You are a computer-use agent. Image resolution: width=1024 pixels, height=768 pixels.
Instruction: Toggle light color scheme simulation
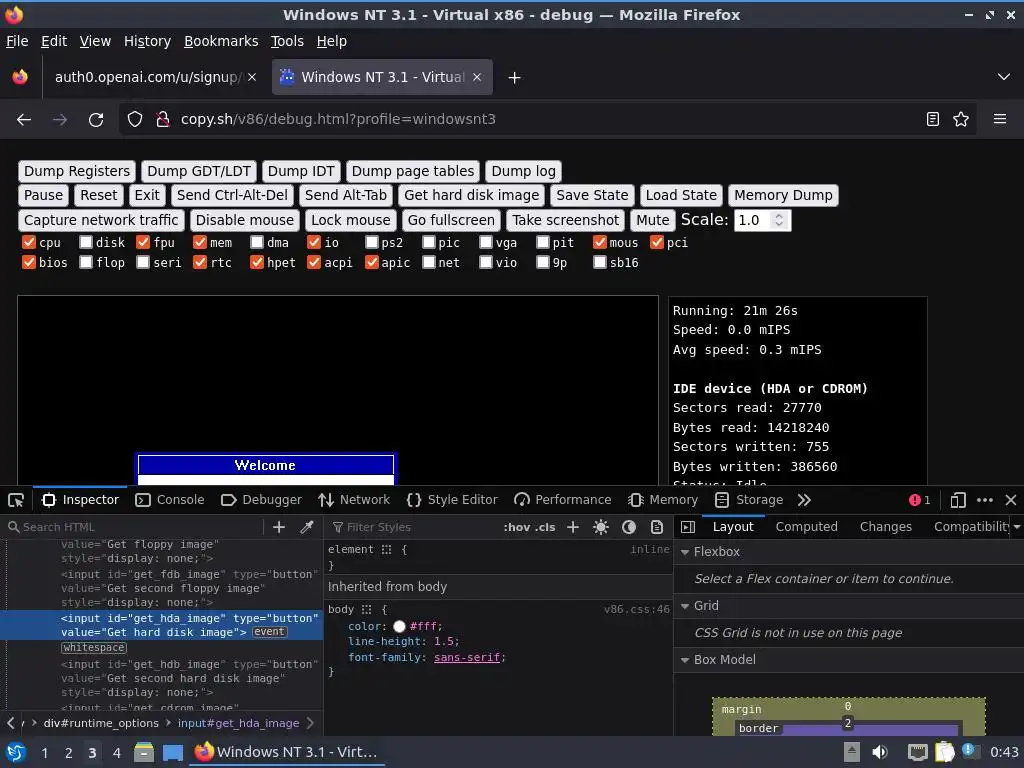click(601, 527)
